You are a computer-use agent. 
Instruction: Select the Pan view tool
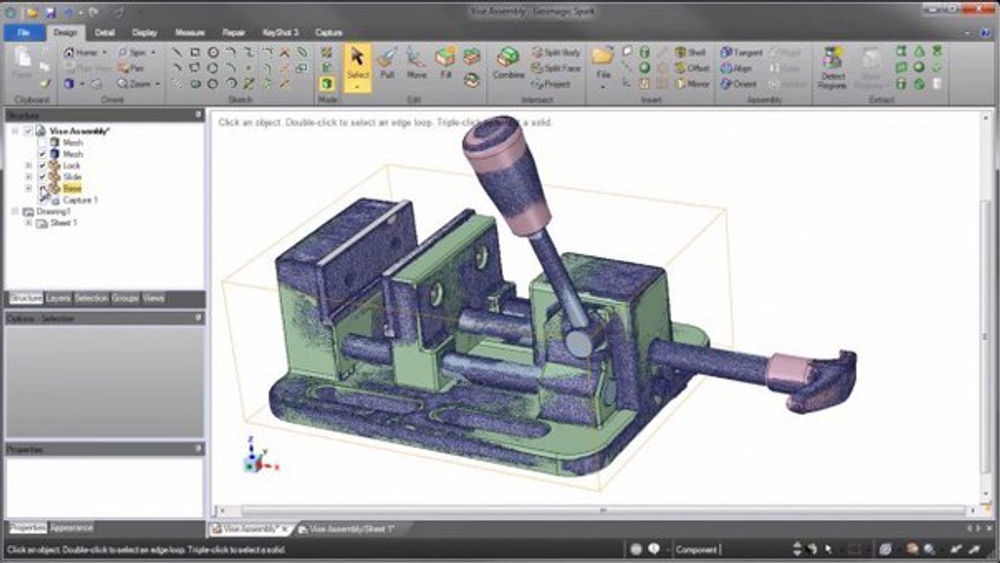(131, 68)
